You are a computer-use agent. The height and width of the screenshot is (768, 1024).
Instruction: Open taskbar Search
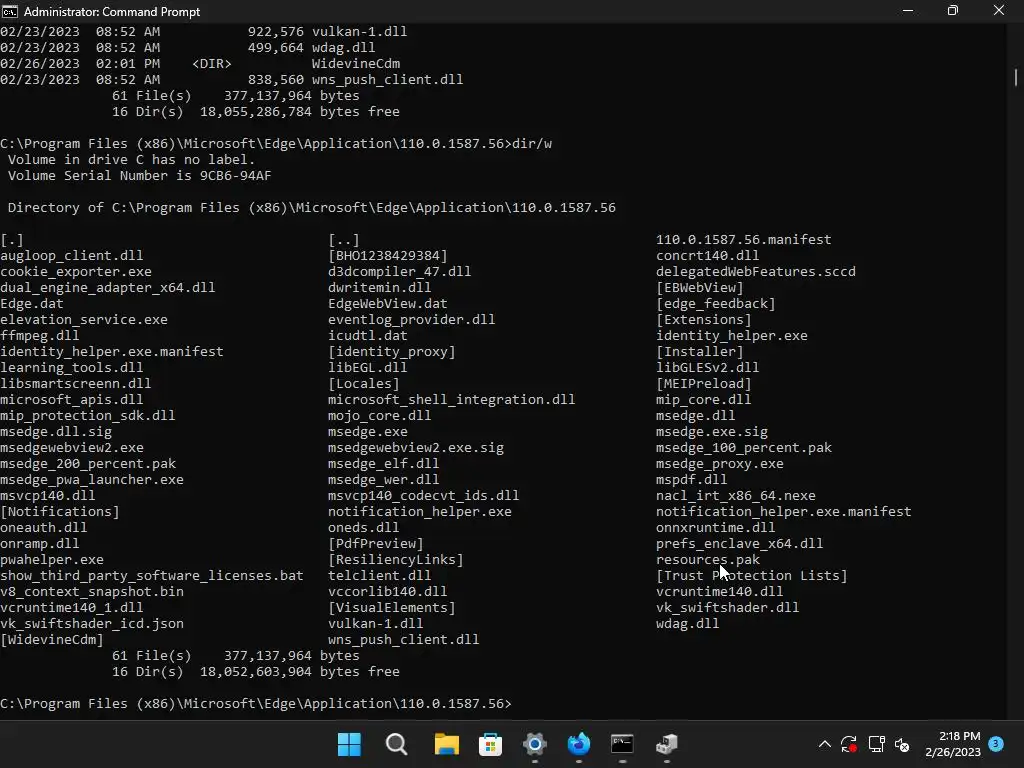(396, 744)
